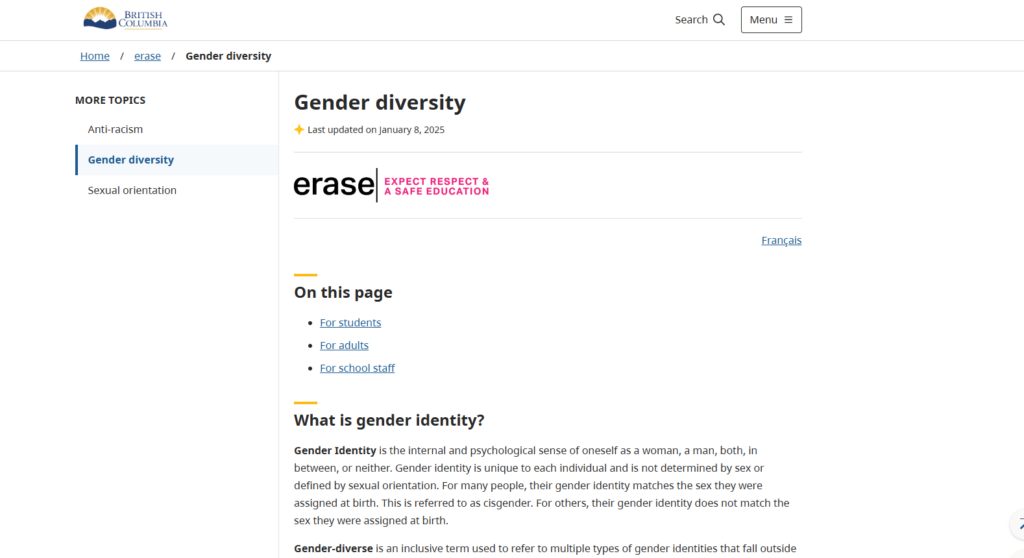1024x558 pixels.
Task: Click the On this page heading
Action: click(x=343, y=292)
